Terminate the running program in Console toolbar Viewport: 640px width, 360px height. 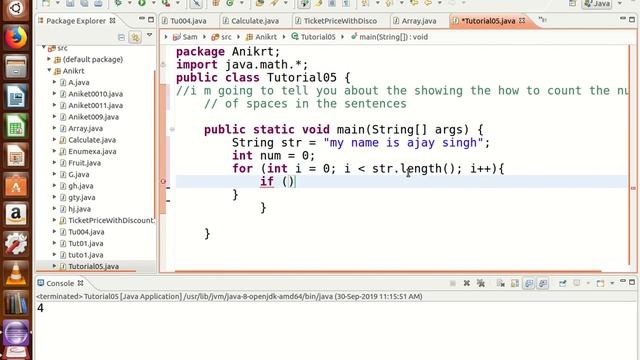pyautogui.click(x=453, y=283)
